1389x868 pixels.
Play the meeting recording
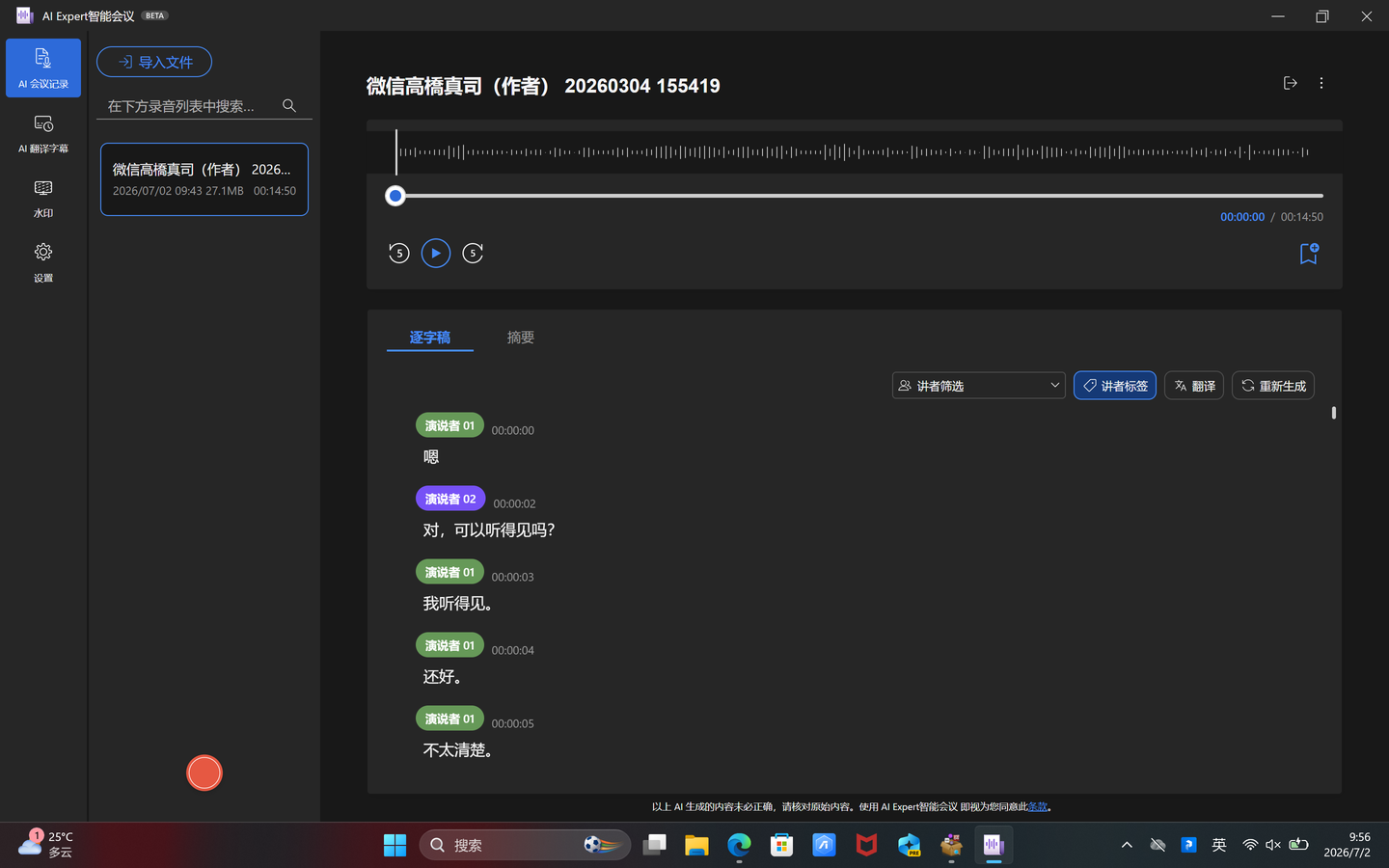pos(436,253)
